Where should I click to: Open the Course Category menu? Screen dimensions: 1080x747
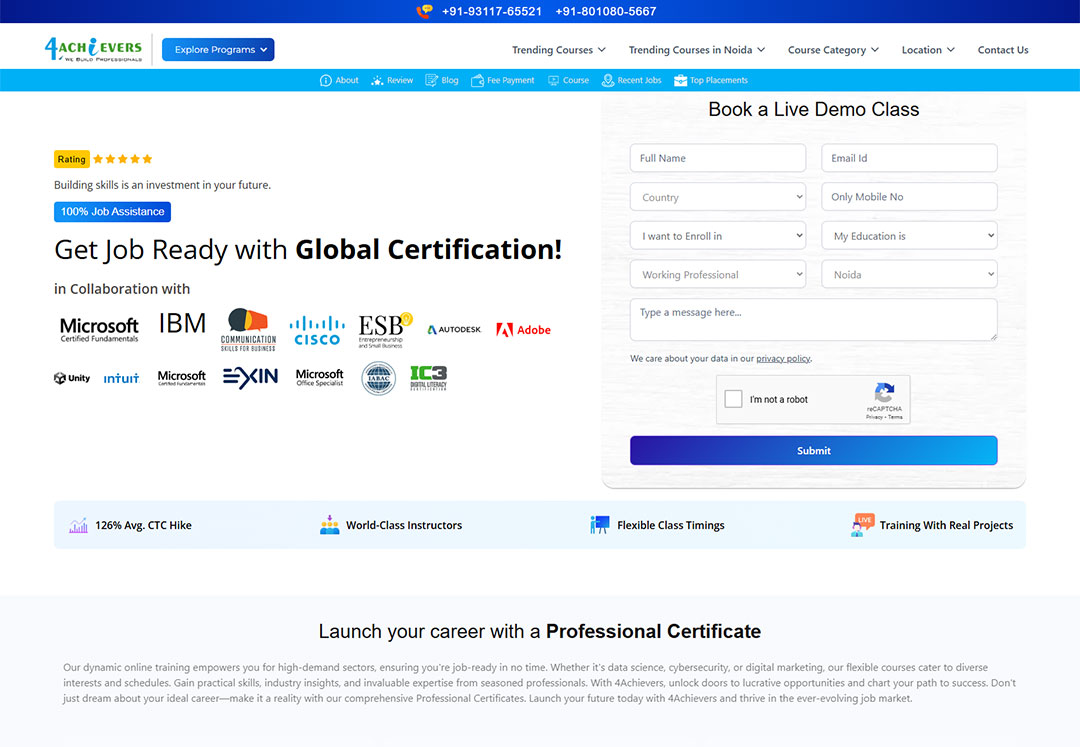[x=833, y=50]
